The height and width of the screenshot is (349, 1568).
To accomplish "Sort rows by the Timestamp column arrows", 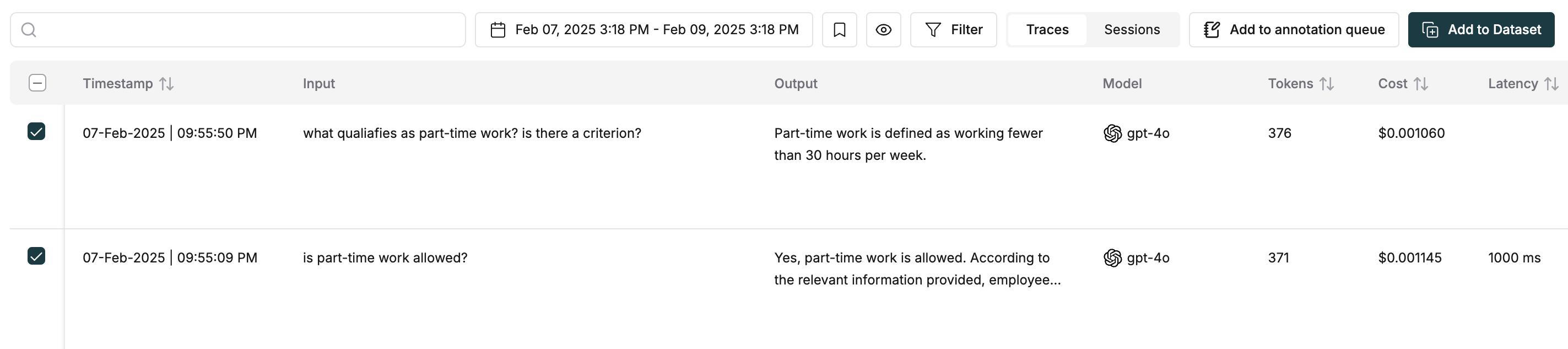I will pyautogui.click(x=167, y=83).
